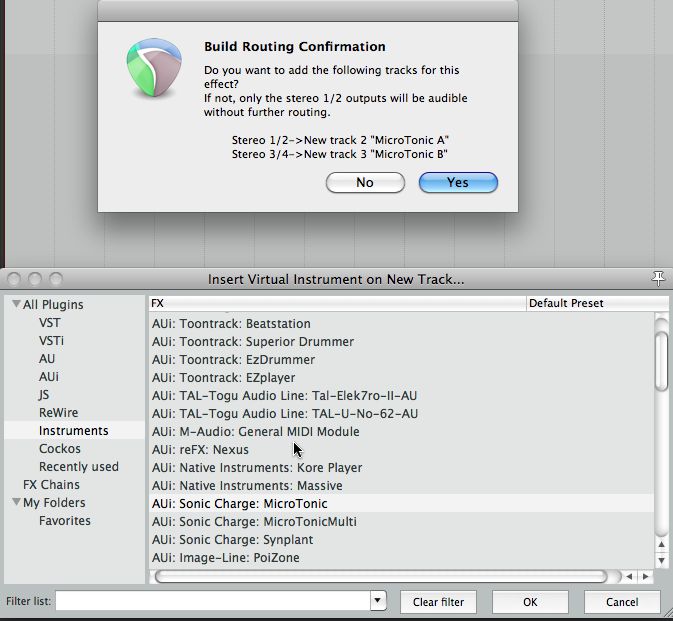Cancel the Insert Virtual Instrument window
This screenshot has width=673, height=621.
[622, 602]
